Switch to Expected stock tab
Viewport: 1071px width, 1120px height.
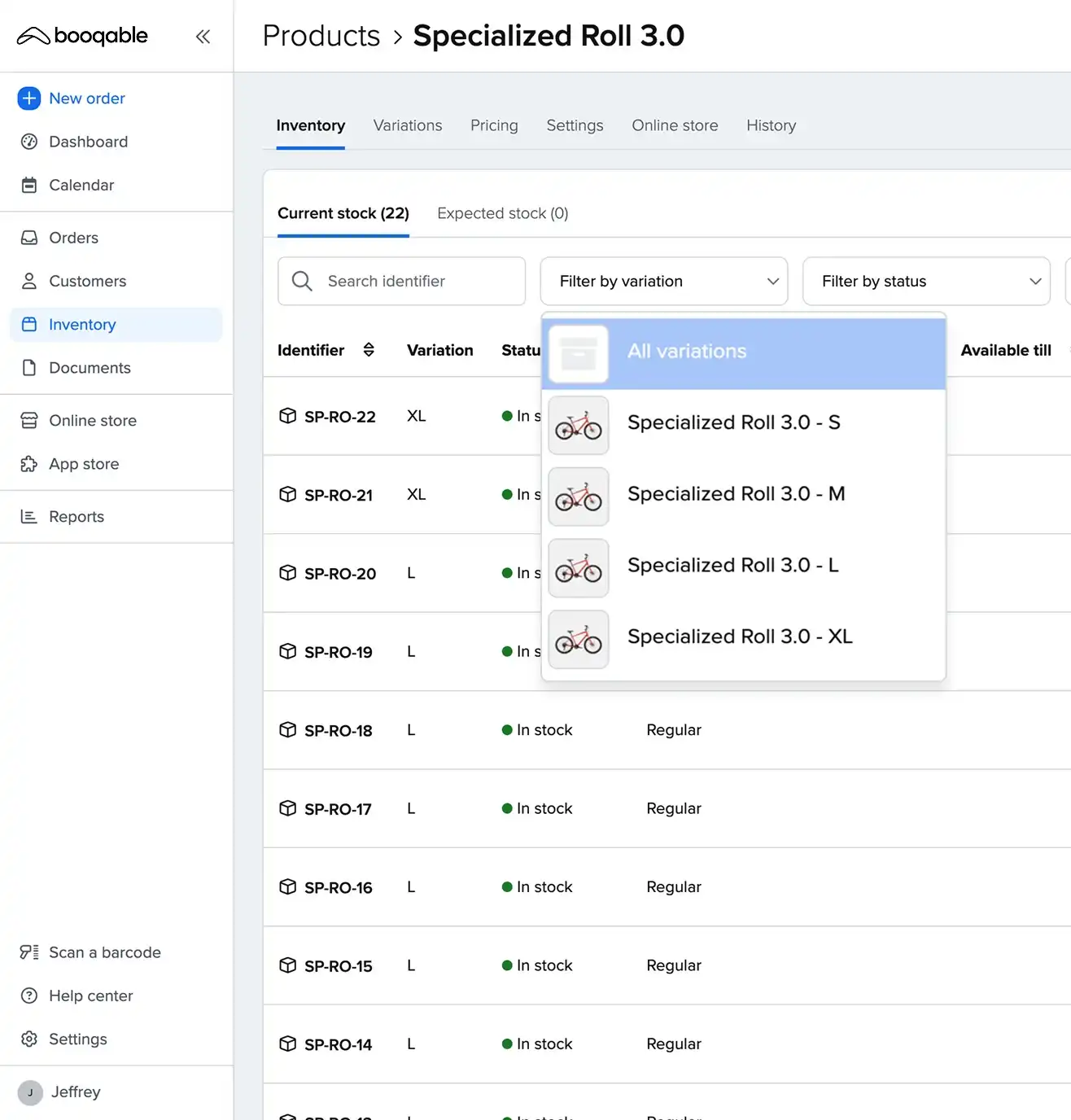[x=502, y=213]
